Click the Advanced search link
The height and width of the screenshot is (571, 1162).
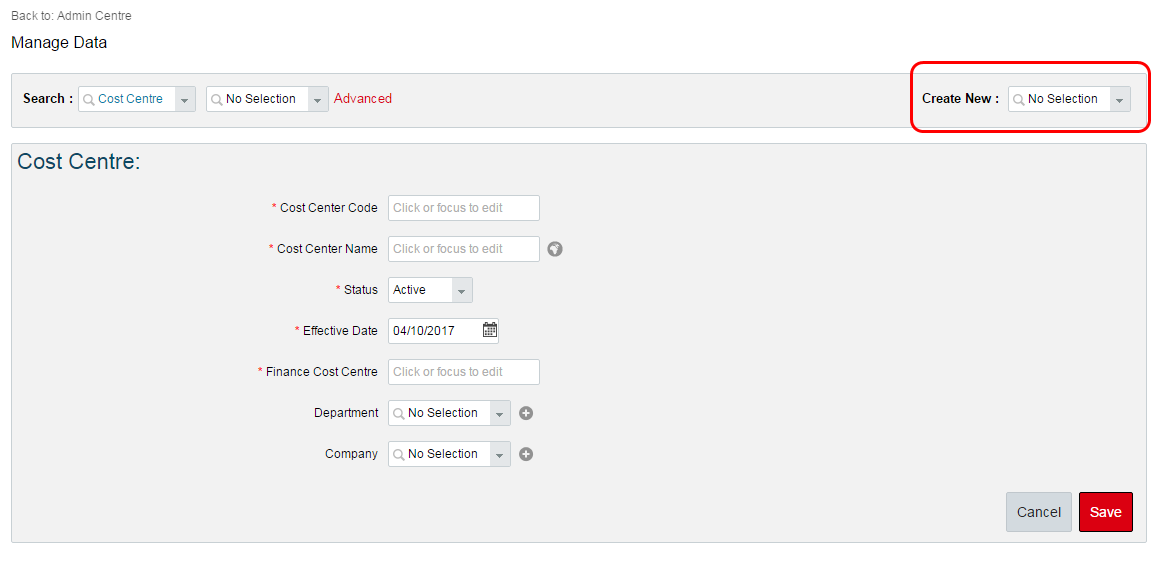pyautogui.click(x=363, y=98)
